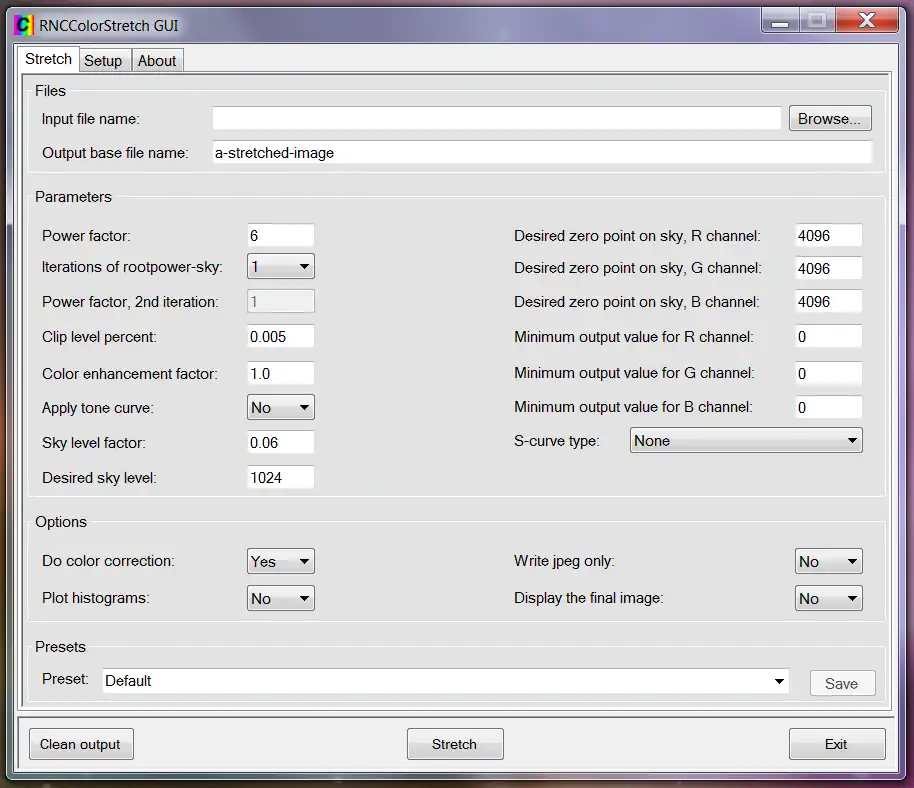The width and height of the screenshot is (914, 788).
Task: Close the RNCColorStretch window
Action: [x=867, y=21]
